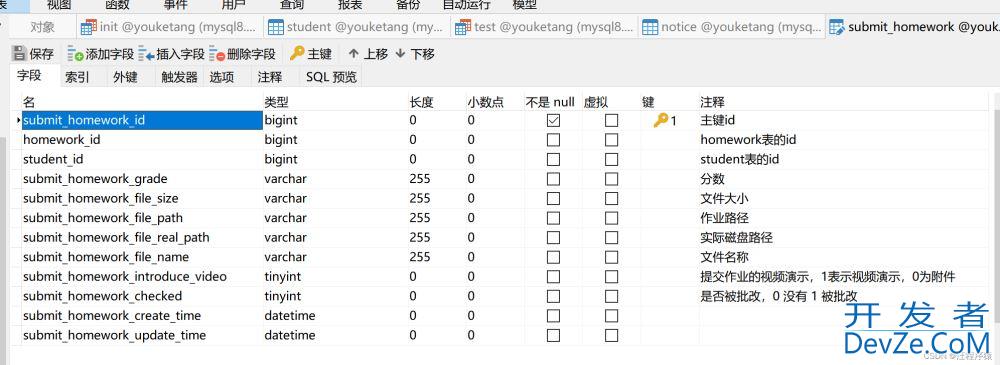Click the table icon on test tab
1000x365 pixels.
pos(463,27)
